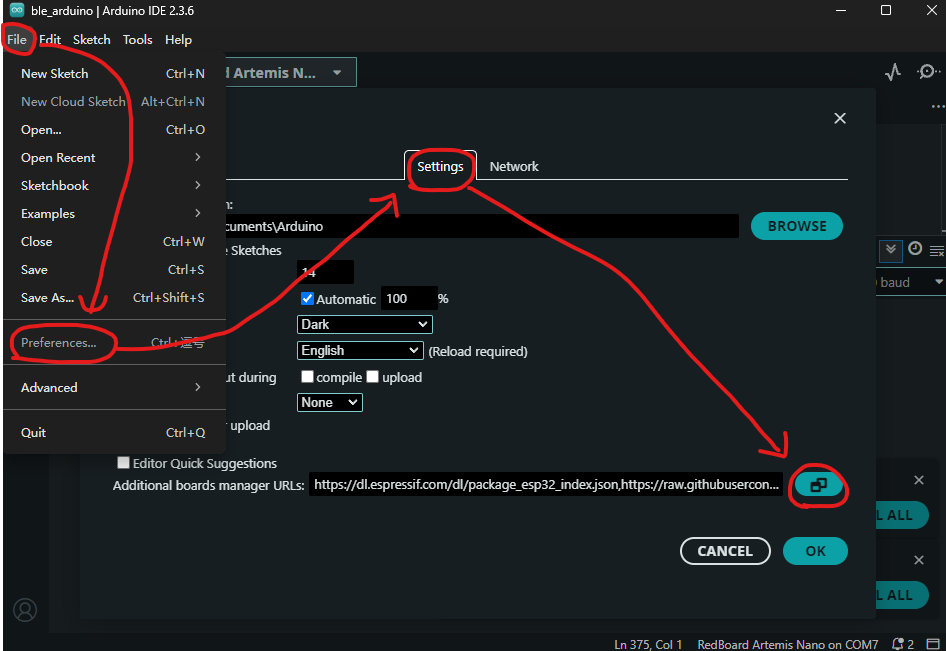The width and height of the screenshot is (946, 651).
Task: Expand compiler warnings None dropdown
Action: (330, 402)
